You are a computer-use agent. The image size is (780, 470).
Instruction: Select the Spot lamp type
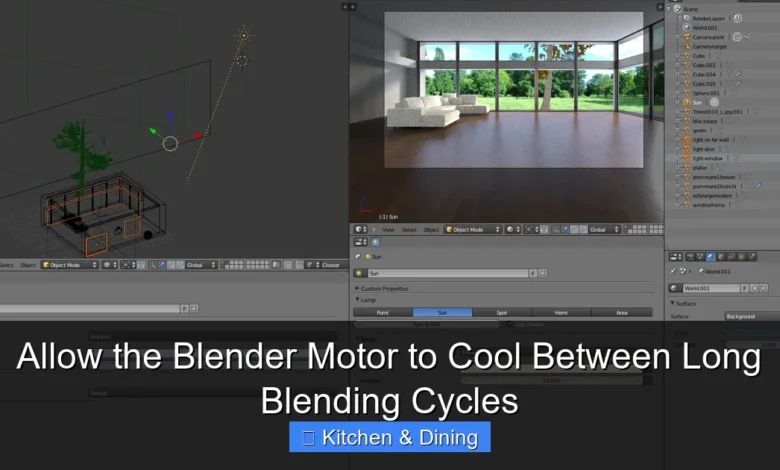(501, 312)
